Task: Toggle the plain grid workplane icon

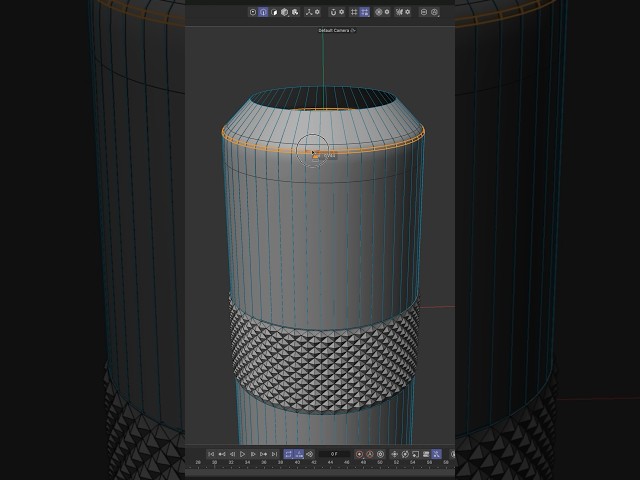Action: click(354, 12)
